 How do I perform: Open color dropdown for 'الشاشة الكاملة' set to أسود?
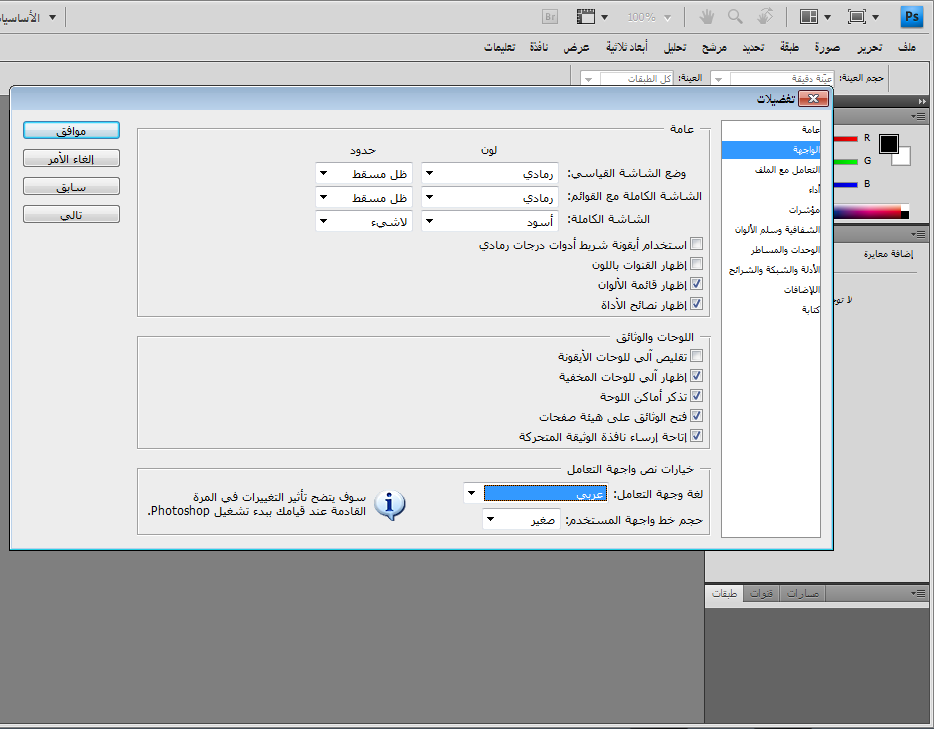tap(490, 222)
